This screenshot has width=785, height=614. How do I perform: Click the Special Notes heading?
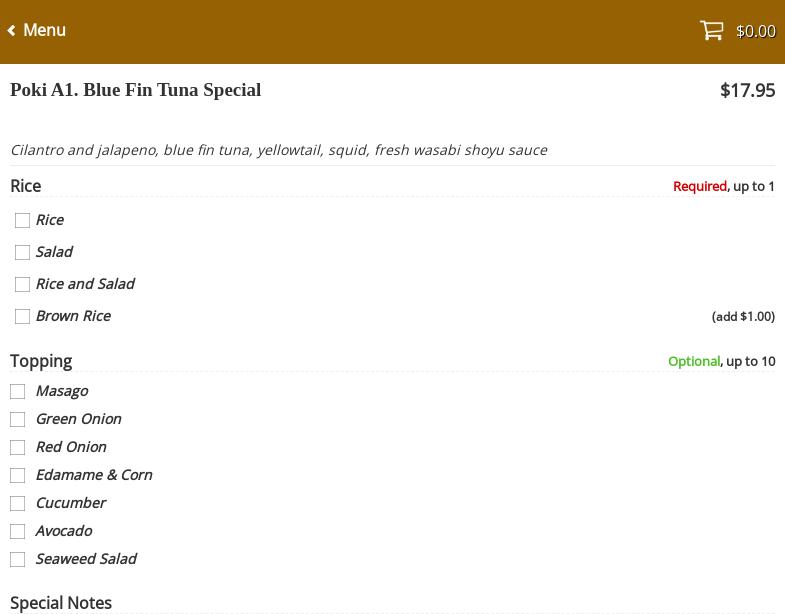tap(61, 603)
